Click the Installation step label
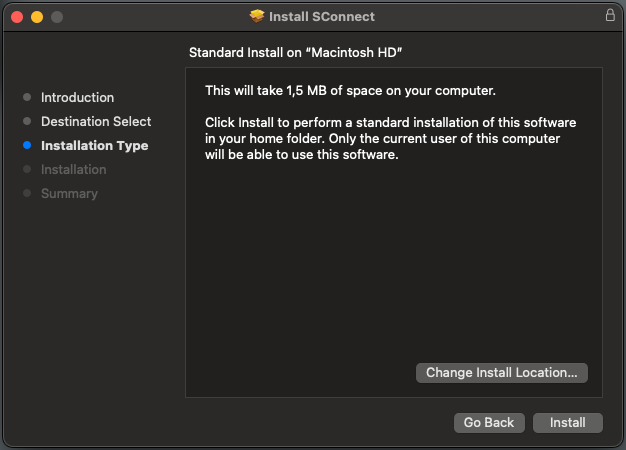This screenshot has height=450, width=626. 74,169
